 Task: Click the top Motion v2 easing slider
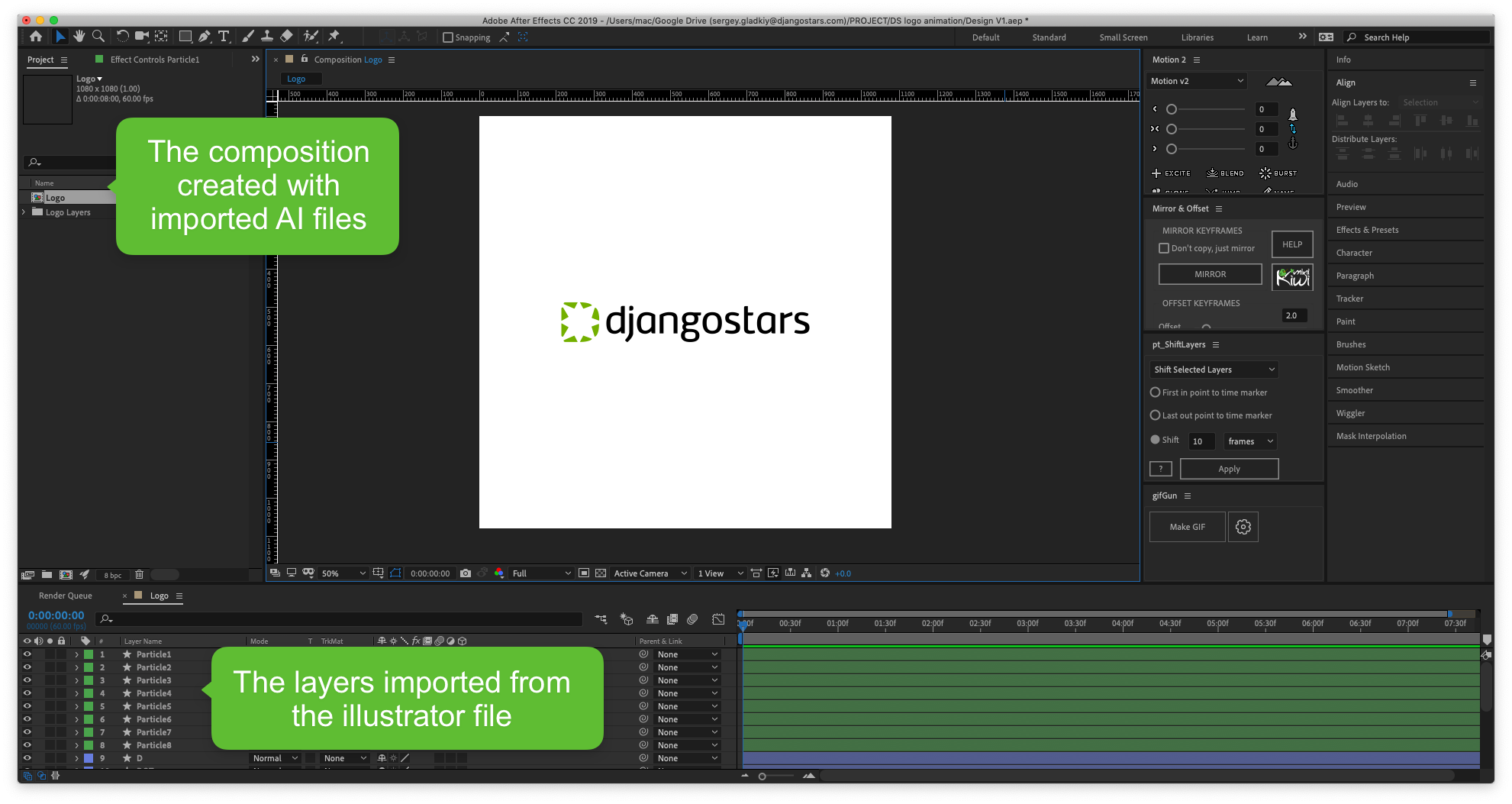[1207, 109]
